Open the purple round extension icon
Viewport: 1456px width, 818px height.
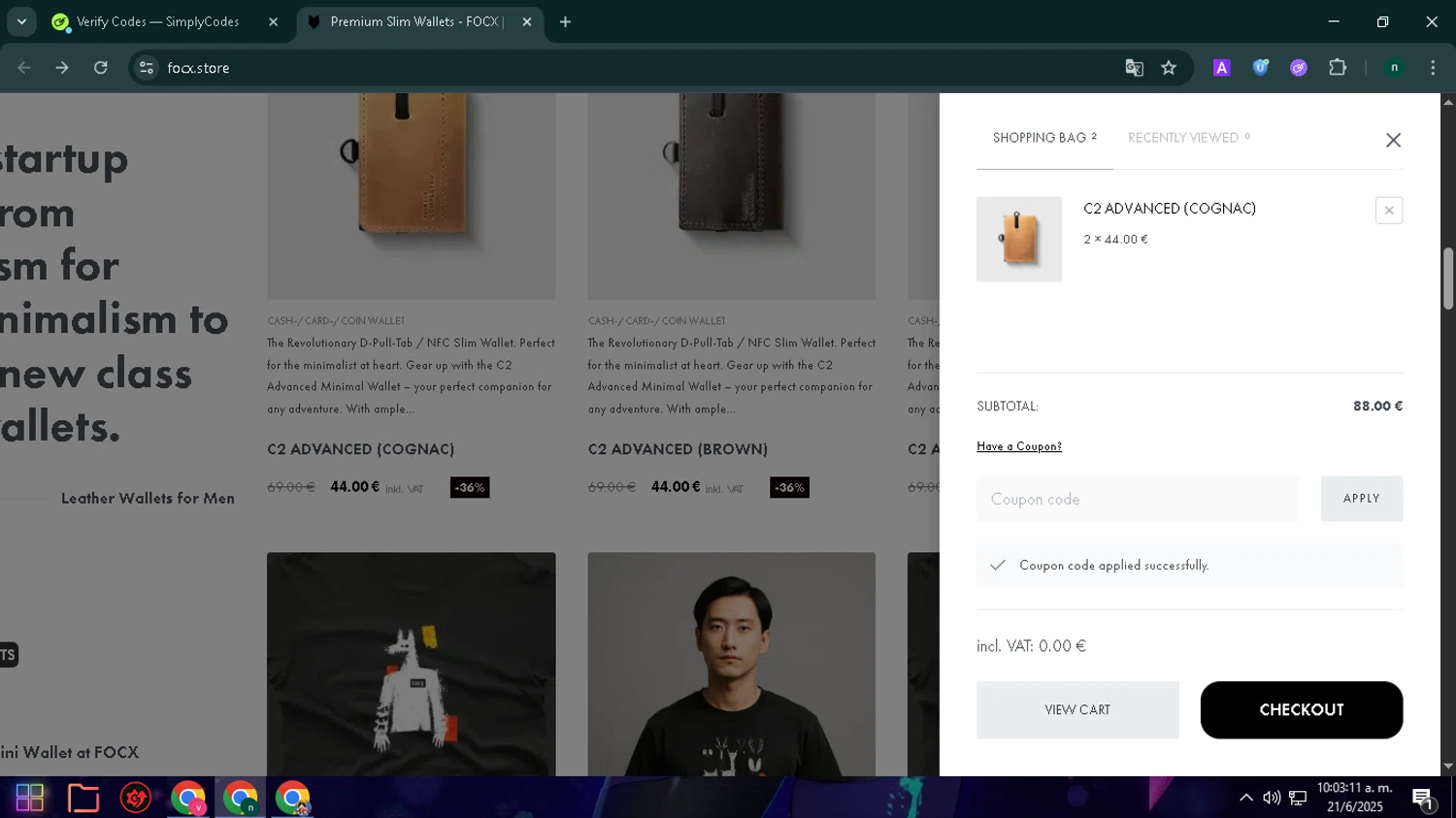[x=1299, y=68]
